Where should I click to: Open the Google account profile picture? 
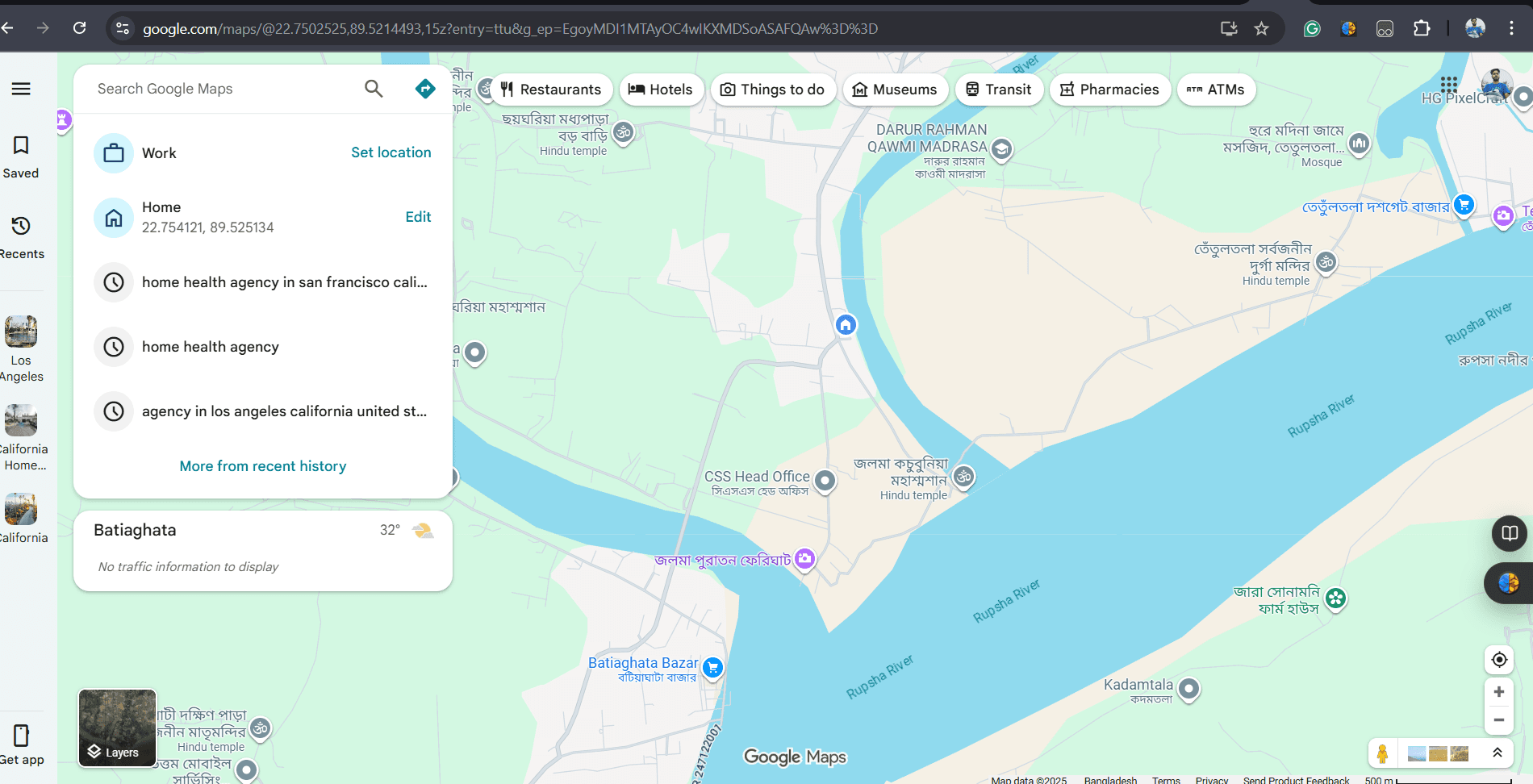click(x=1496, y=84)
